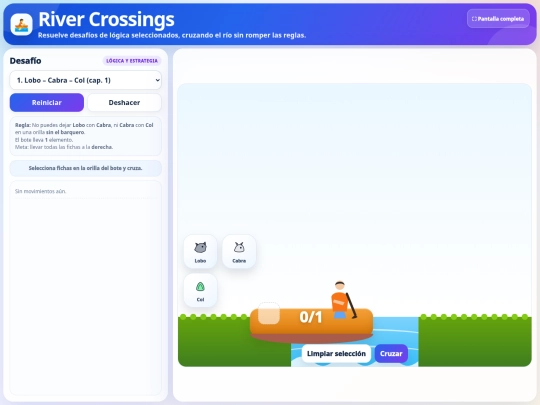Click the 'Sin movimientos aún' text
The image size is (540, 405).
40,191
